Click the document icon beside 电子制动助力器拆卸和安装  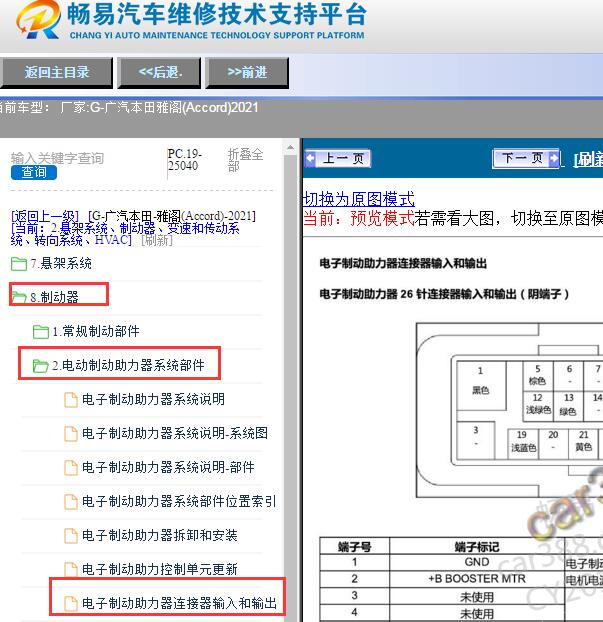(x=71, y=536)
